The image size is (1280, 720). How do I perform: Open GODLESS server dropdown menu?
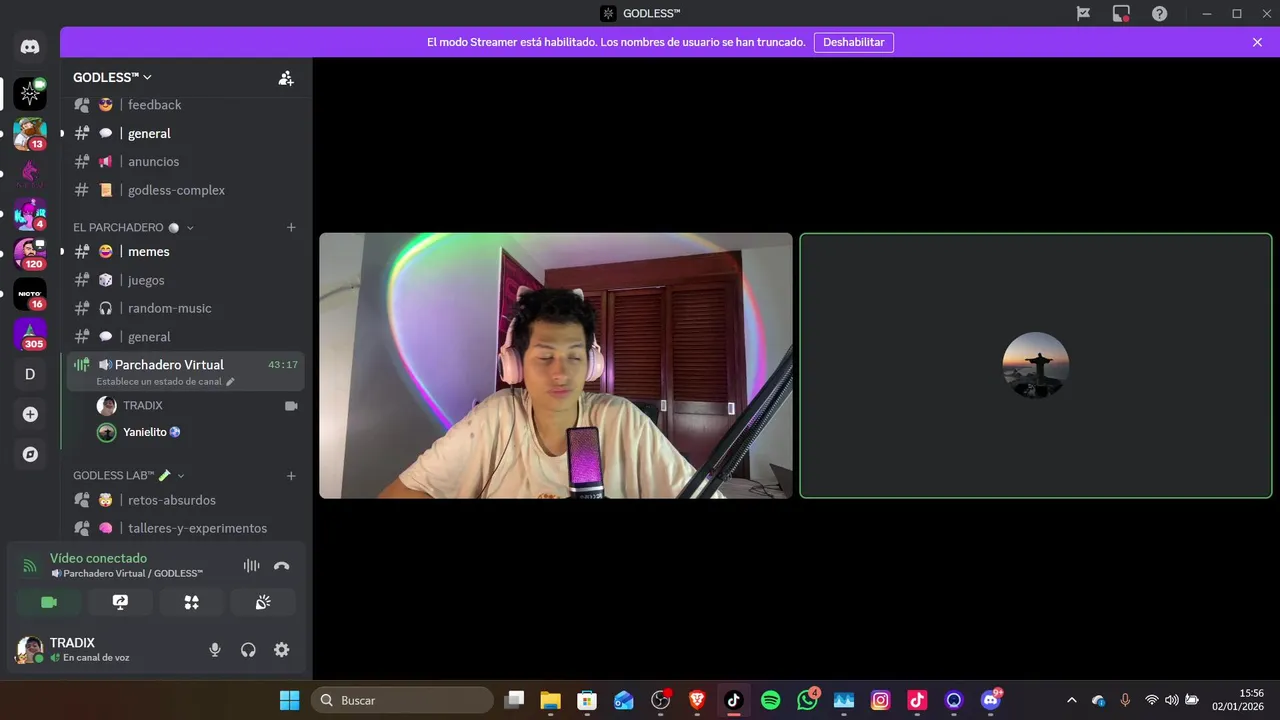pos(112,77)
